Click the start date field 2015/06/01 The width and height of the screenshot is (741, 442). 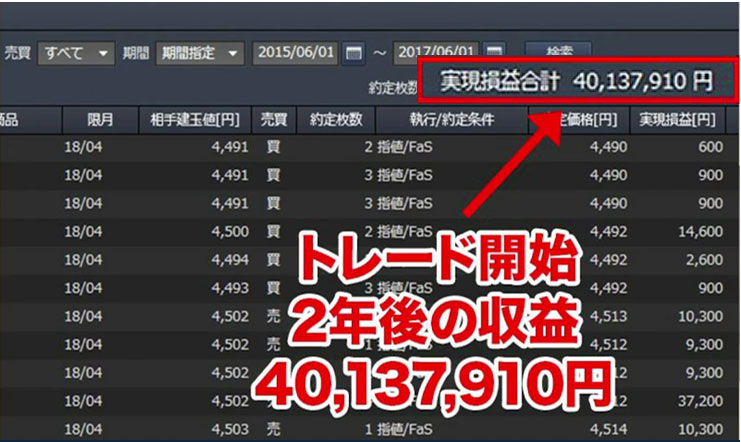point(297,52)
